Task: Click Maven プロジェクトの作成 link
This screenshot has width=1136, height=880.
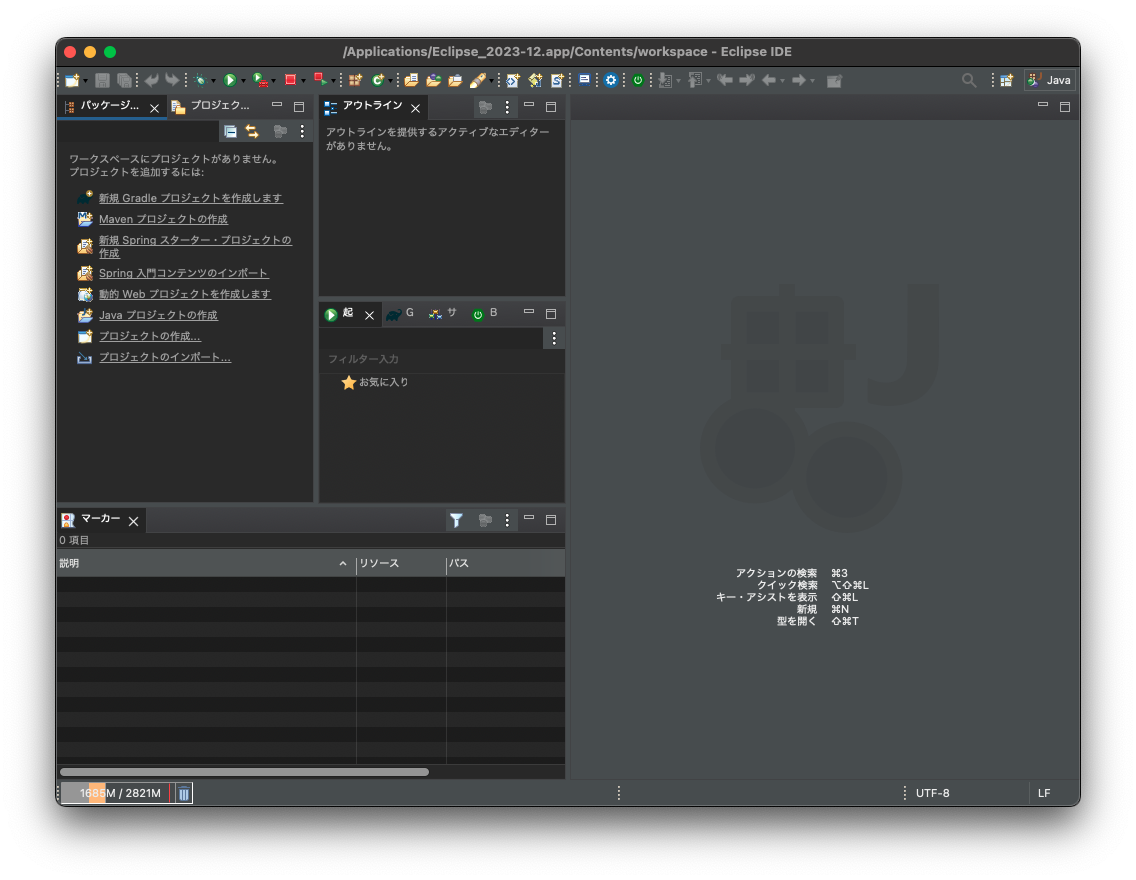Action: click(163, 219)
